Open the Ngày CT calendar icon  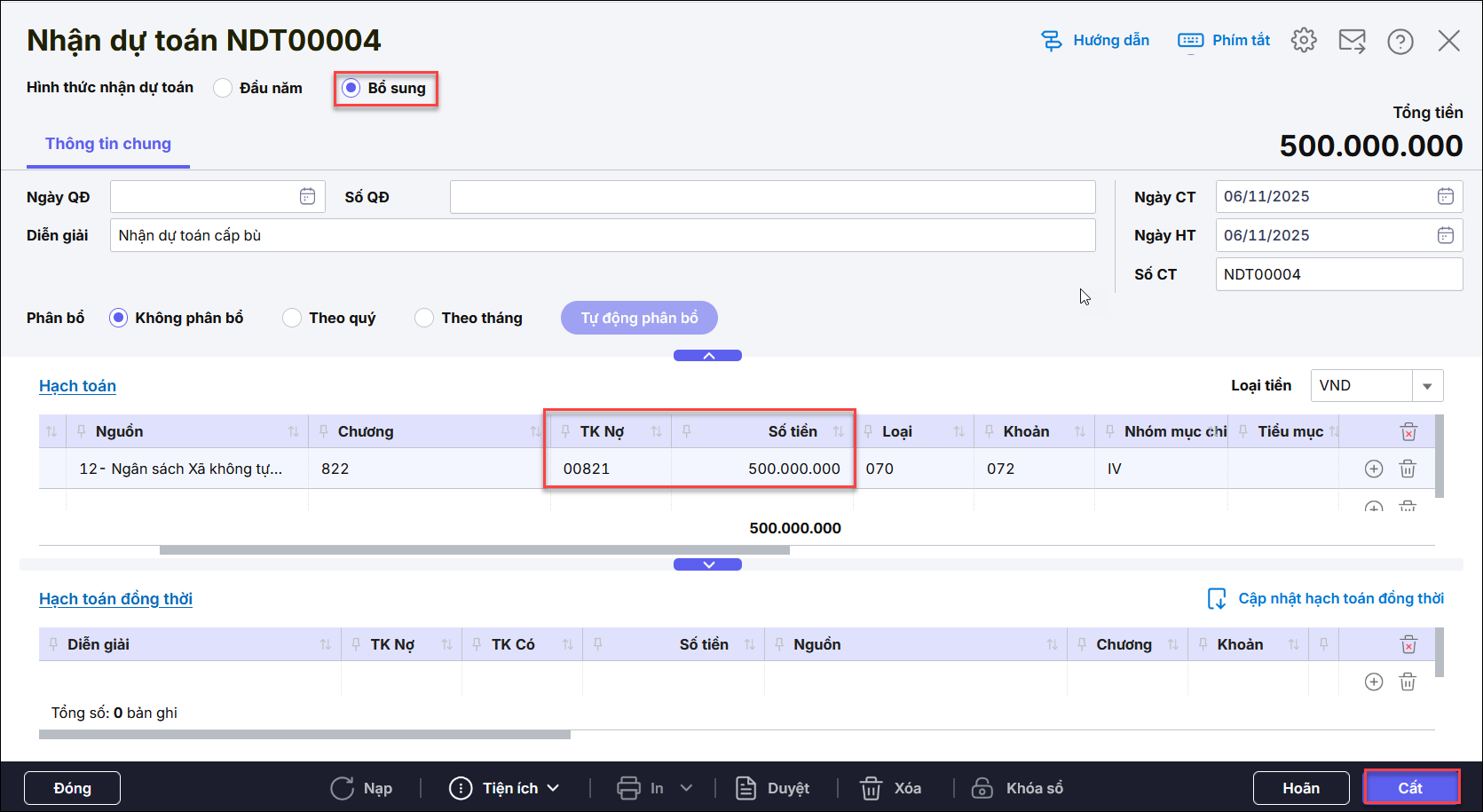(x=1445, y=197)
